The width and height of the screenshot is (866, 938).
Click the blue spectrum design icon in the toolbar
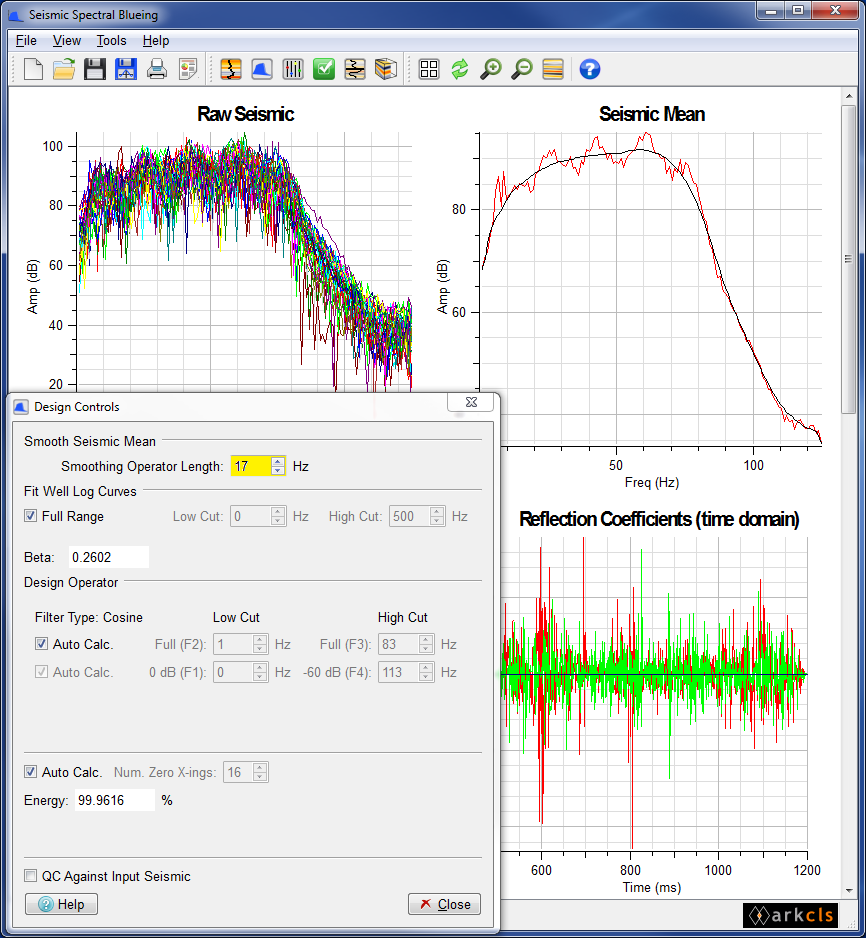(x=262, y=69)
